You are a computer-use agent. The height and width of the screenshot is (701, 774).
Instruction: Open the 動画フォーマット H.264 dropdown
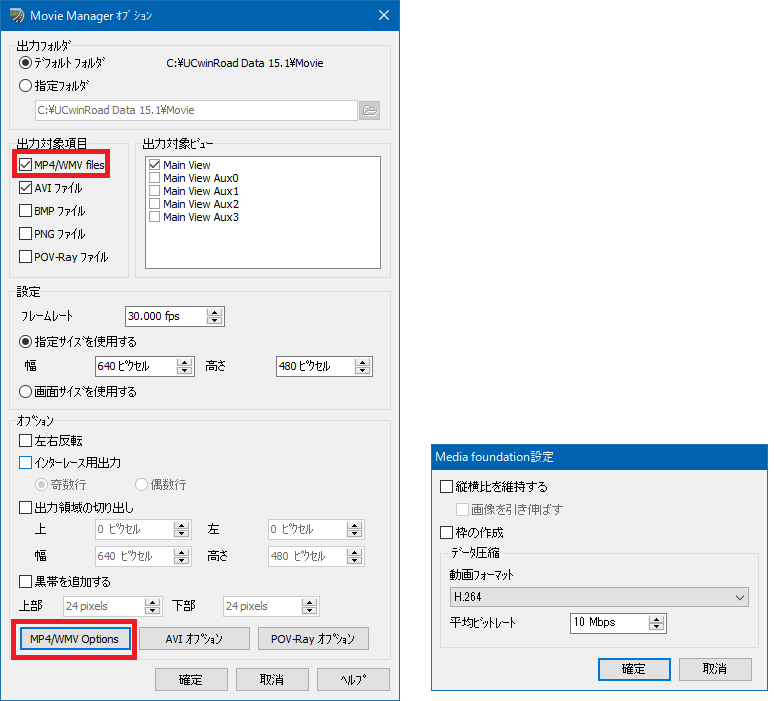[599, 597]
